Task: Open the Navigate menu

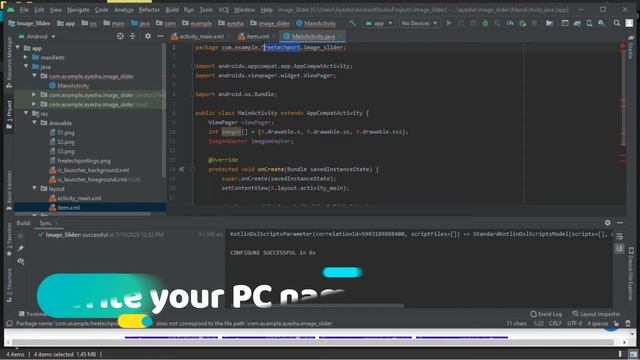Action: coord(78,9)
